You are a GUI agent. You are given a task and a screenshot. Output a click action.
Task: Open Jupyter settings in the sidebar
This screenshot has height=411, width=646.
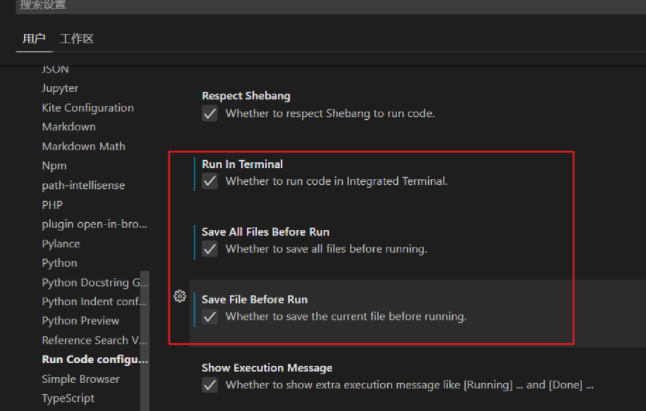click(x=60, y=88)
